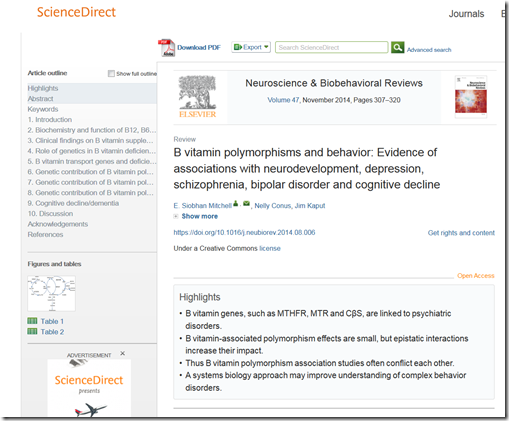Expand Show more author details

click(x=199, y=216)
